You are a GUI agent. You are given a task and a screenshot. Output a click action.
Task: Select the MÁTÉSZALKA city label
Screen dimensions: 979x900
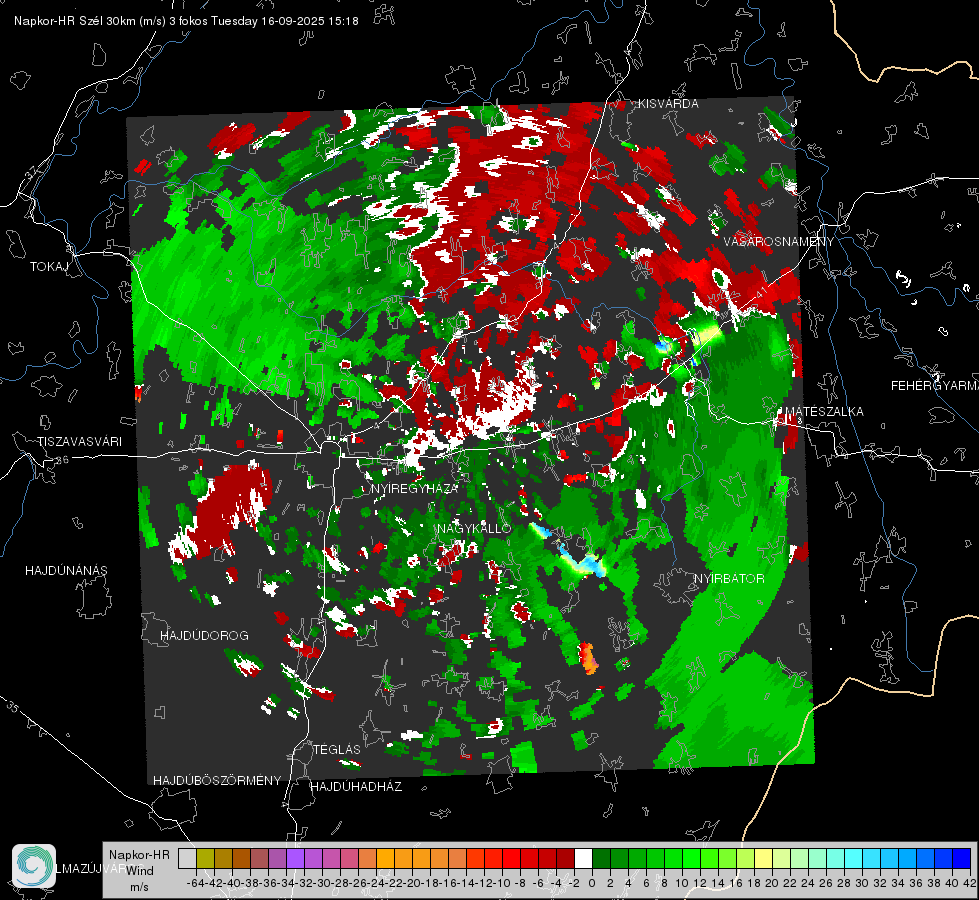[824, 411]
